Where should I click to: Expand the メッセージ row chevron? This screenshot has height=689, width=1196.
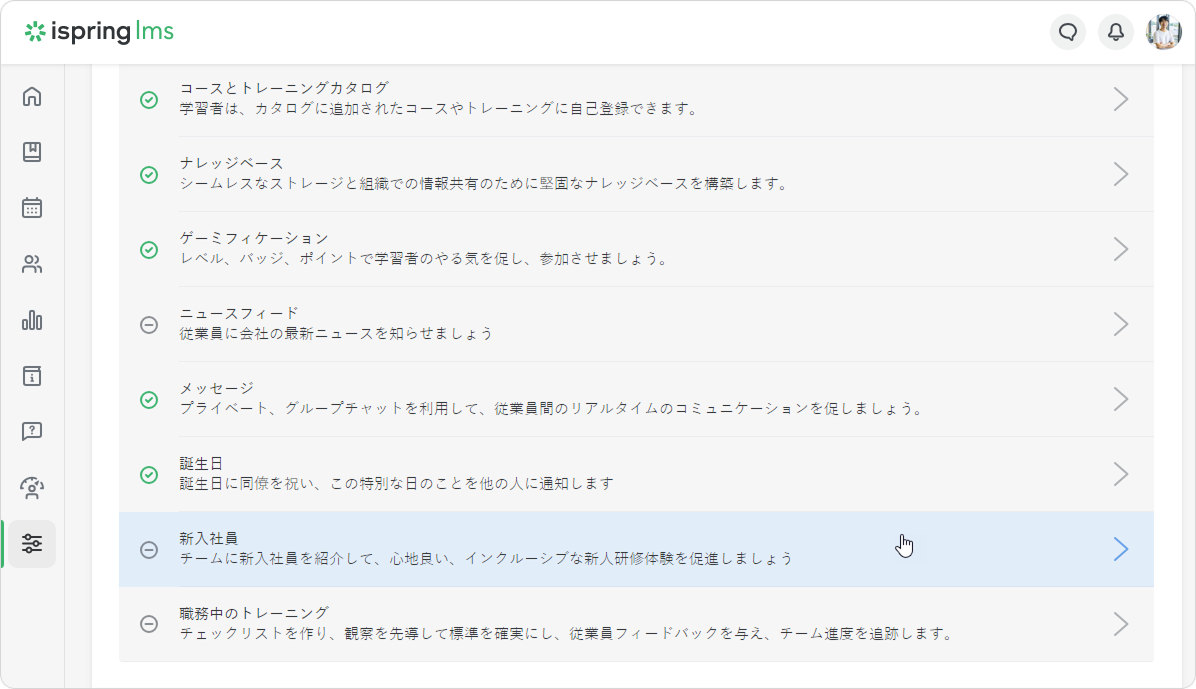pos(1120,399)
